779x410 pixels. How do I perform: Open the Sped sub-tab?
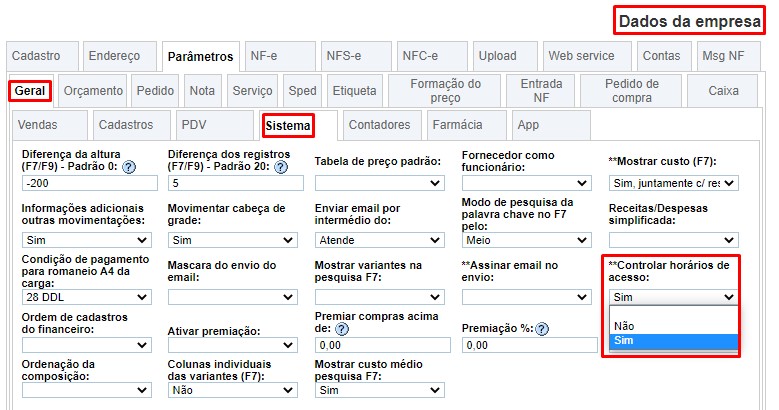[303, 91]
